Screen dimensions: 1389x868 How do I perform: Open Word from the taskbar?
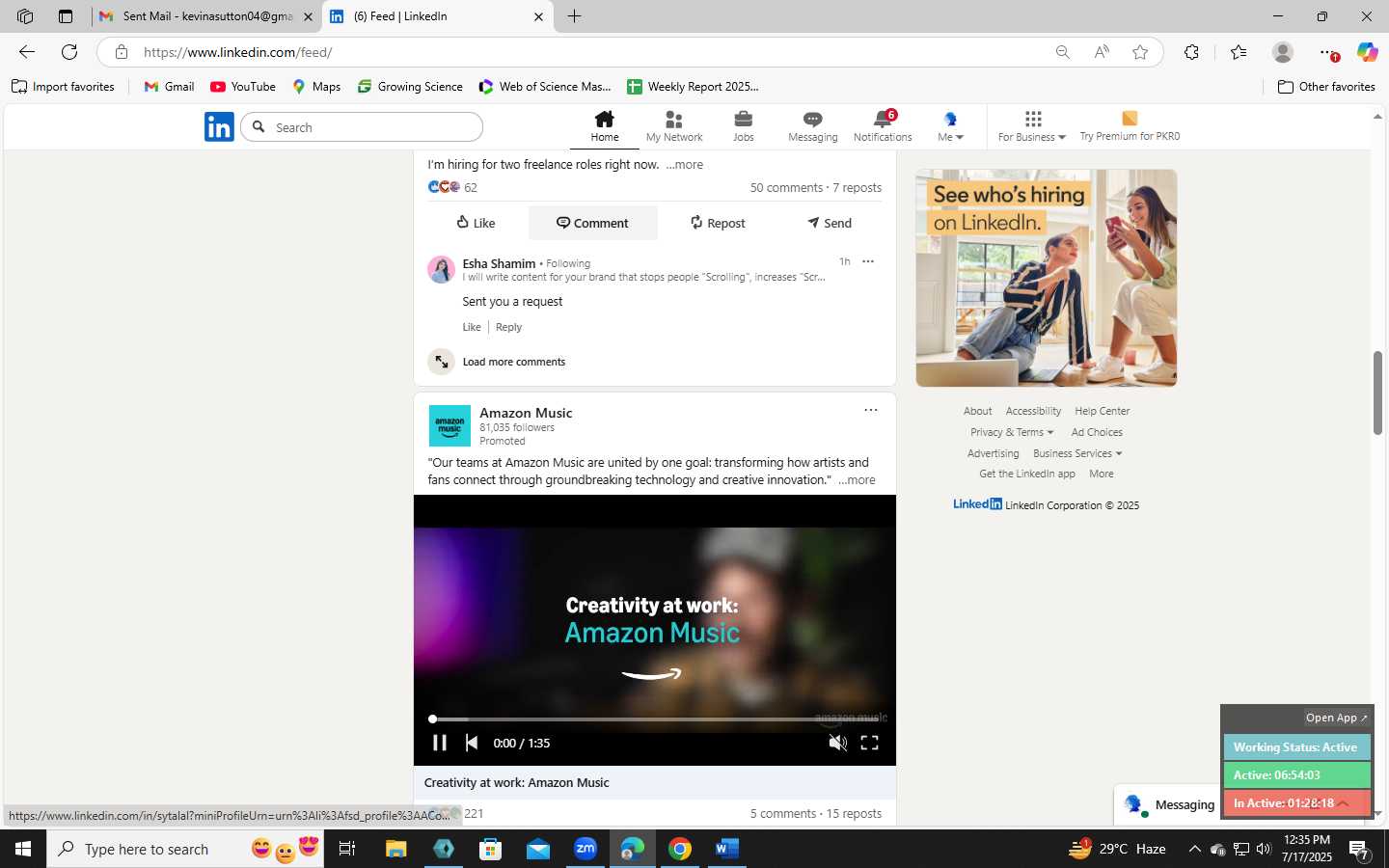tap(727, 849)
